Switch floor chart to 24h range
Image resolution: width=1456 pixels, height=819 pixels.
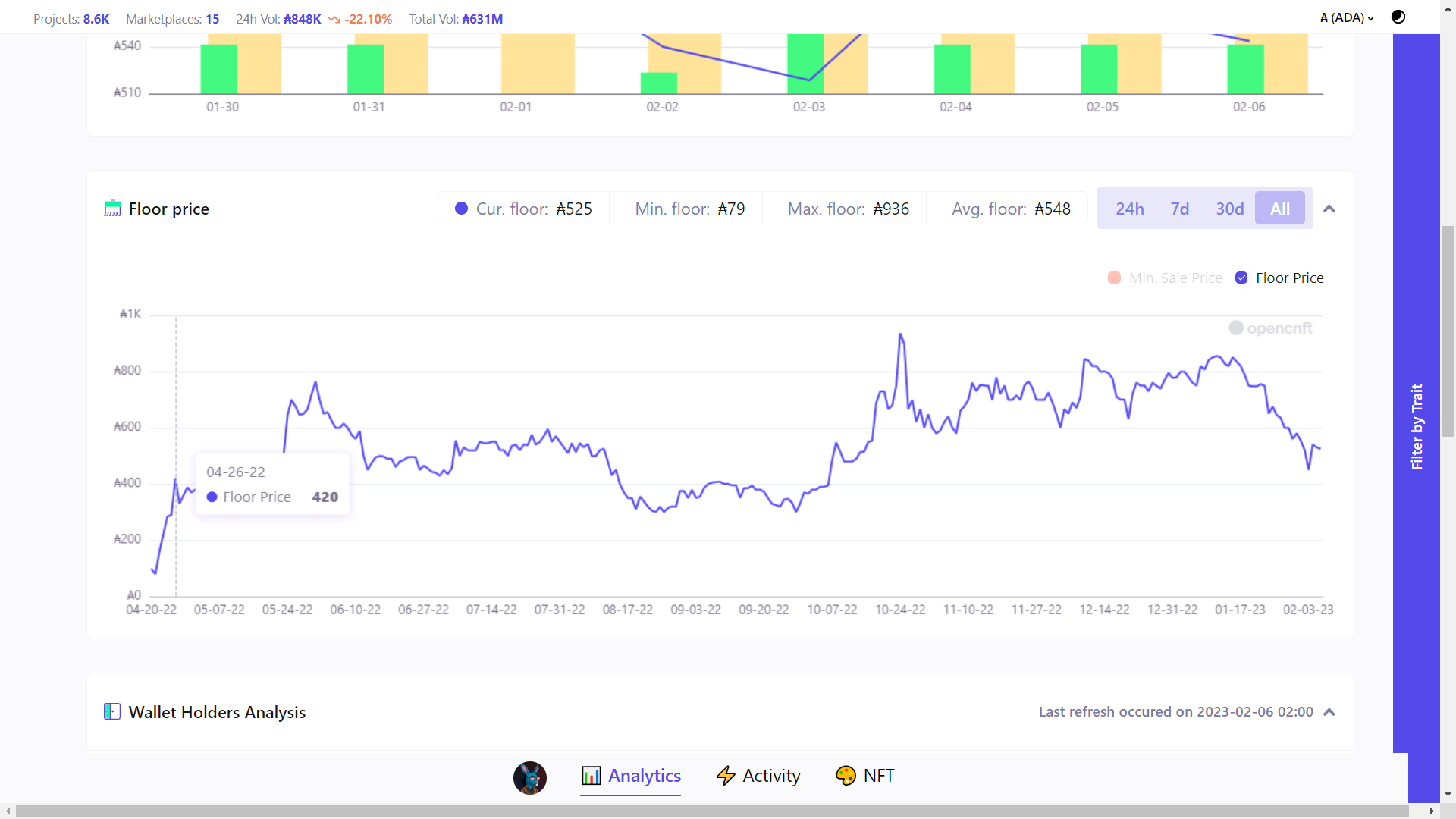coord(1129,209)
